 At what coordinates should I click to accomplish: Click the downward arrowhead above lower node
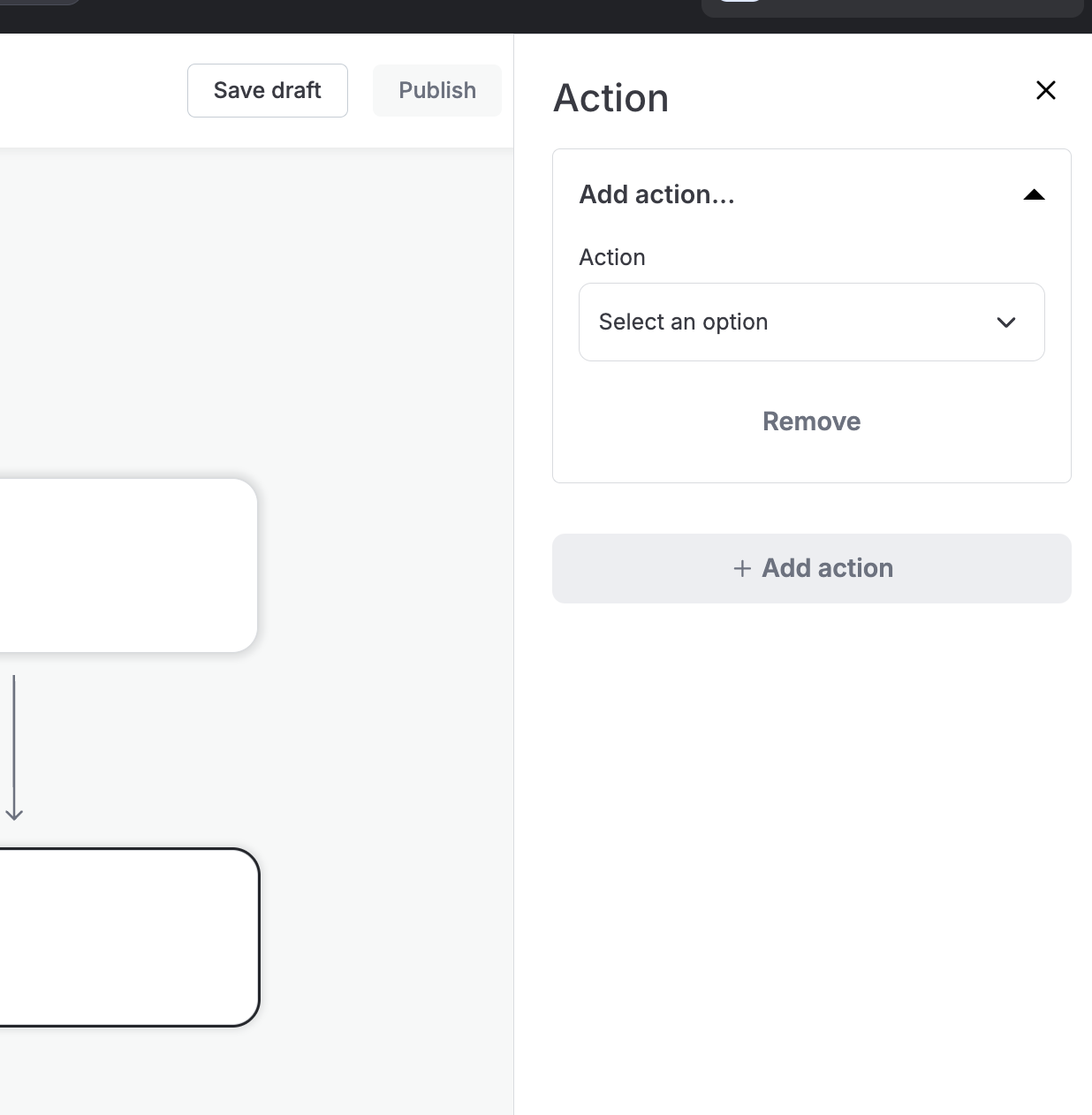coord(14,814)
